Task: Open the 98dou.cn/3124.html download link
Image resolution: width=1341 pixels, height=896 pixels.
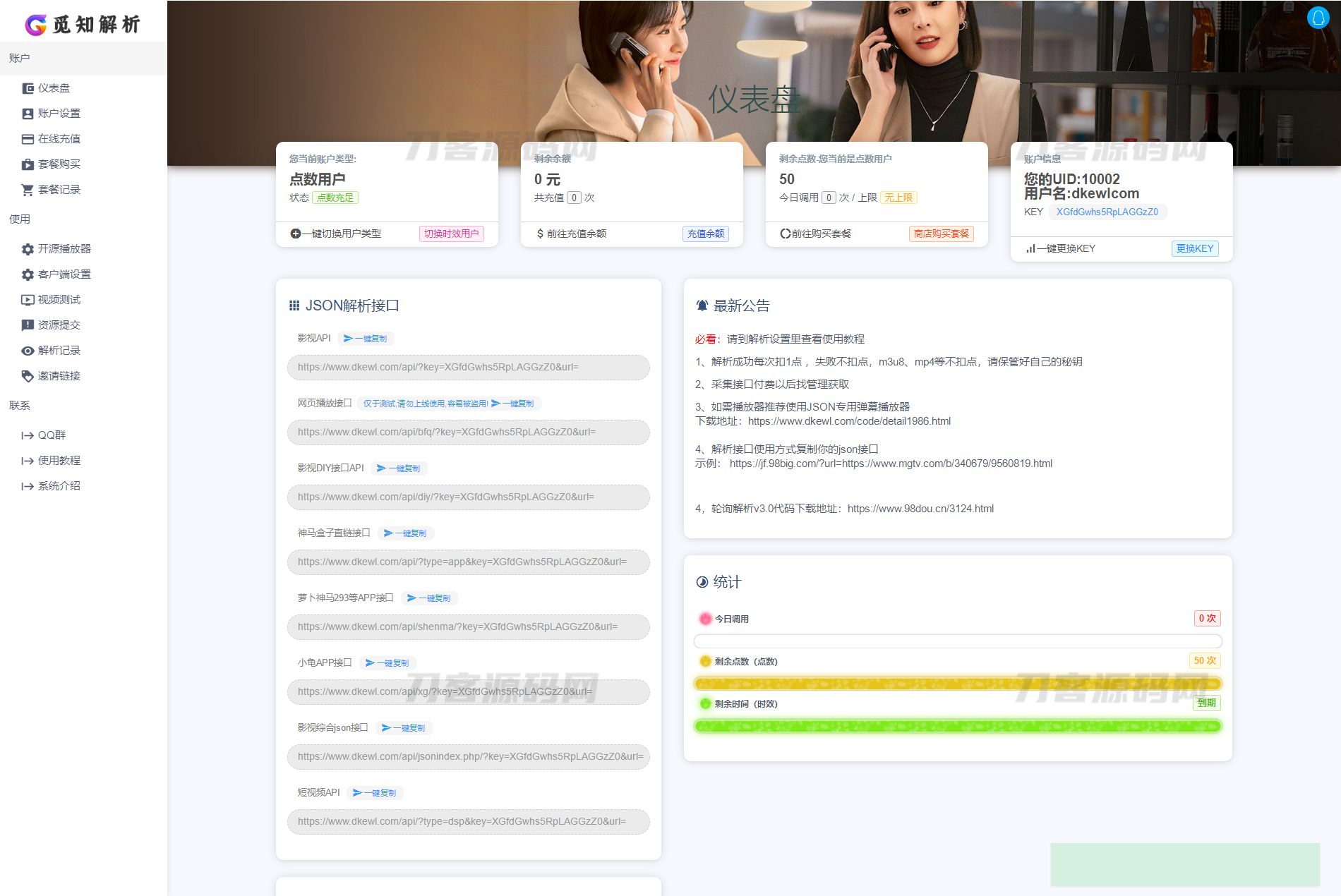Action: pyautogui.click(x=920, y=509)
